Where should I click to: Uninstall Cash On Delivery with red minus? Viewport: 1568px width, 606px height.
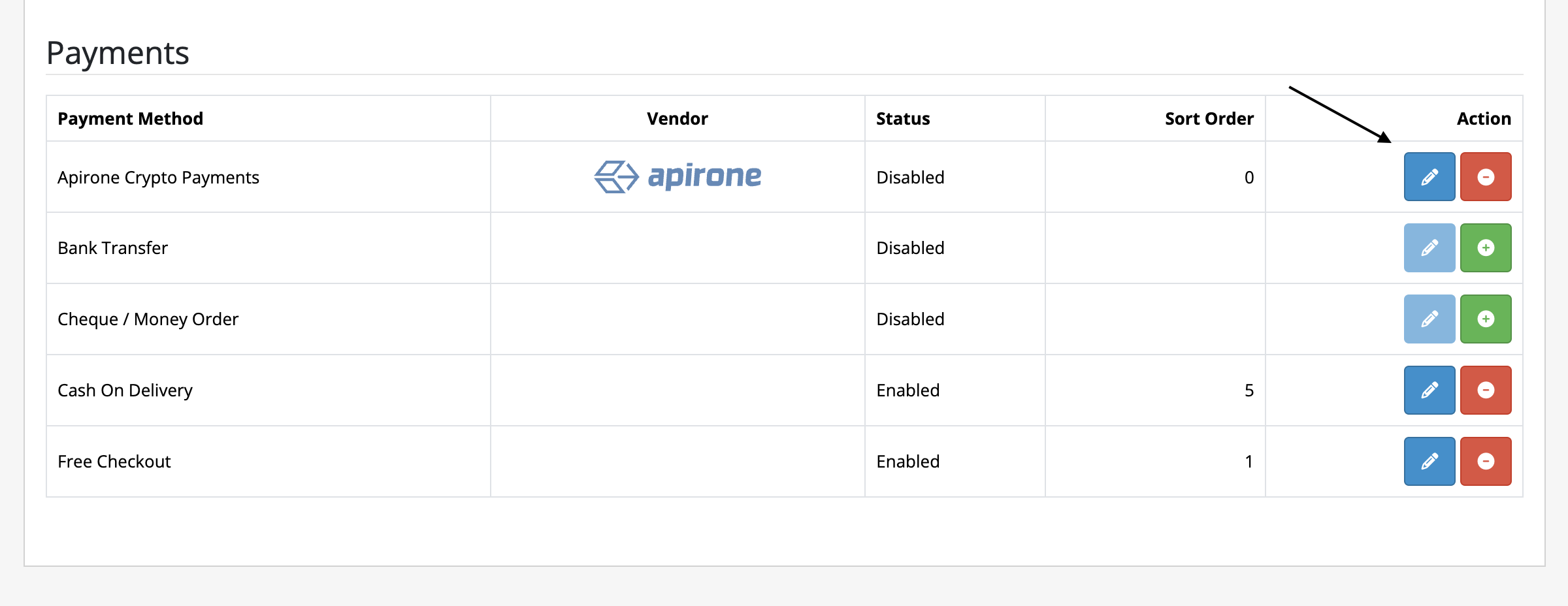1486,391
